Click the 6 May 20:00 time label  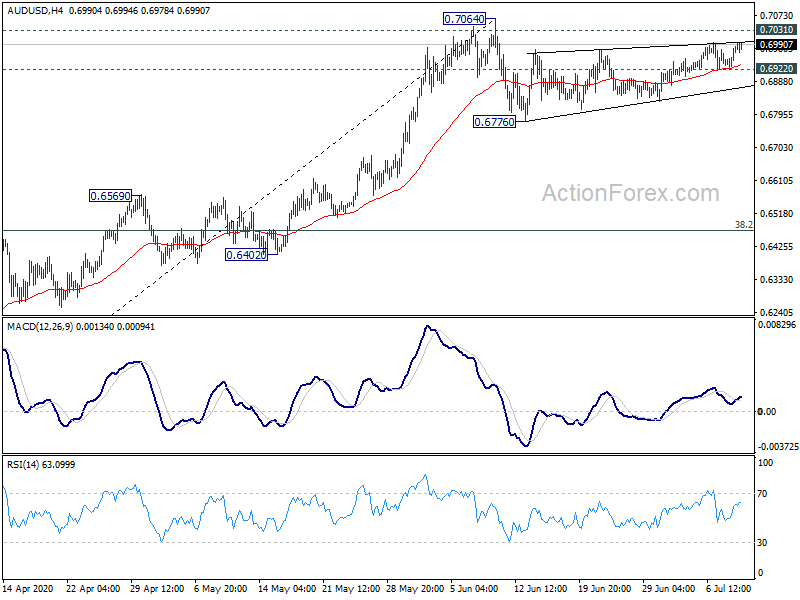pos(221,588)
